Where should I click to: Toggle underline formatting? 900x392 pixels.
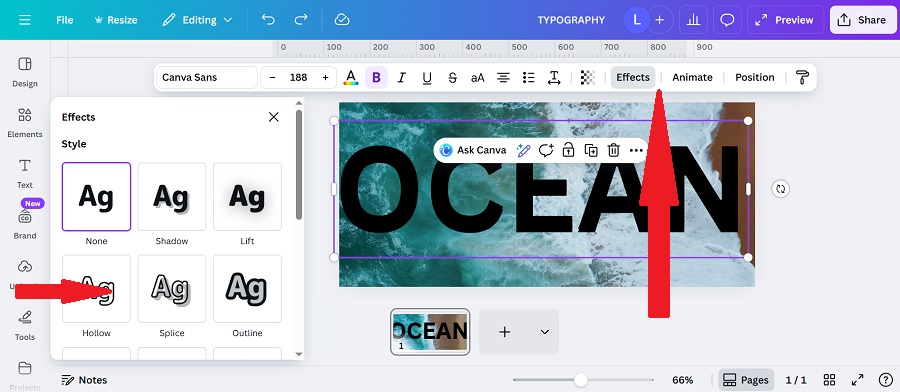[427, 77]
